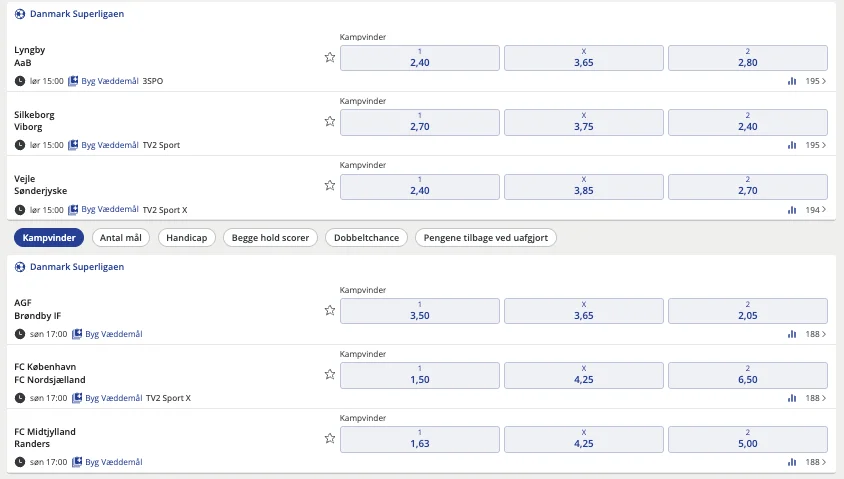Favorite FC København vs FC Nordsjælland star
The height and width of the screenshot is (479, 844).
click(330, 374)
